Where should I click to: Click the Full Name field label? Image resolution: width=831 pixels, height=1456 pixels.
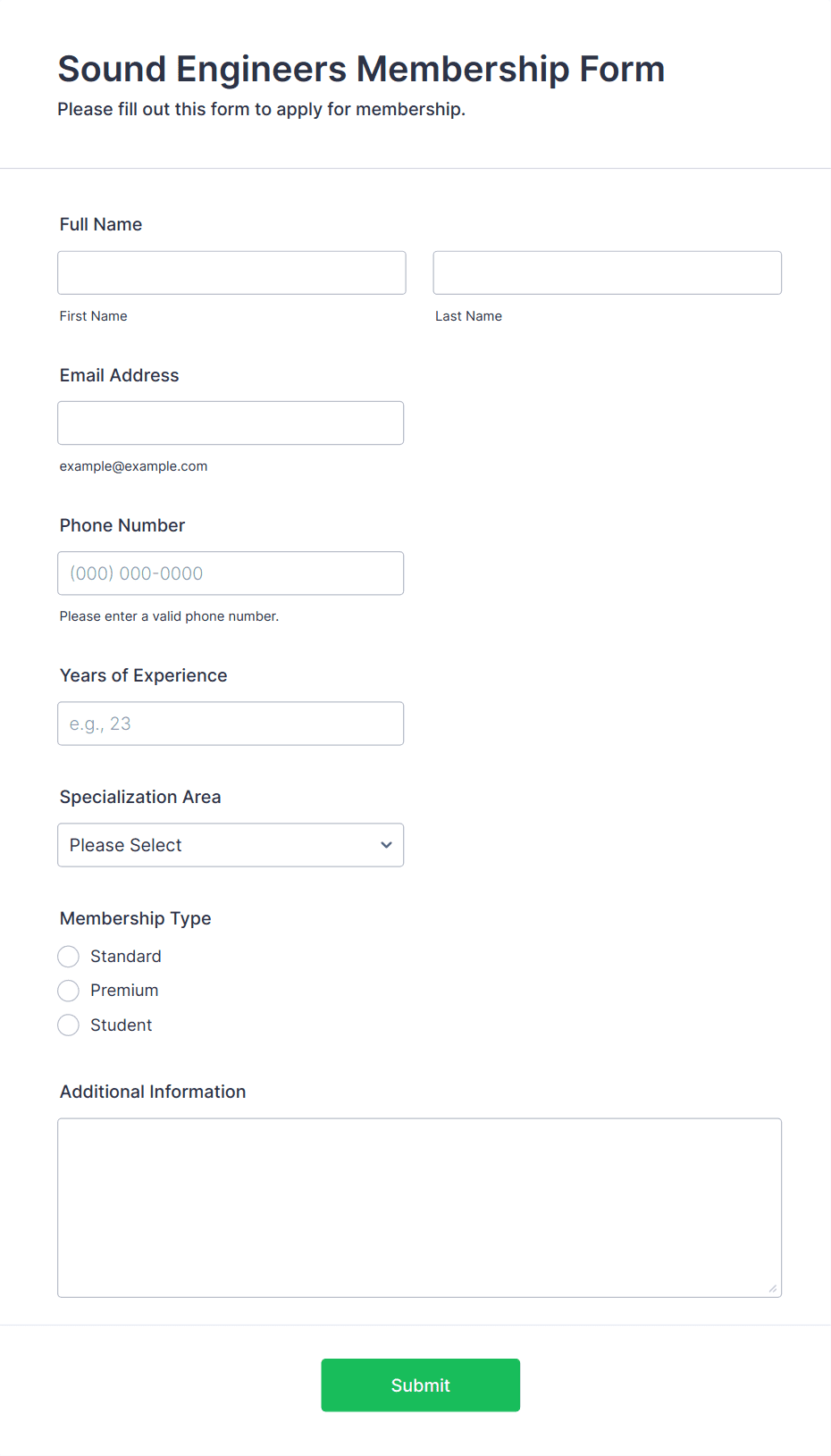click(101, 224)
